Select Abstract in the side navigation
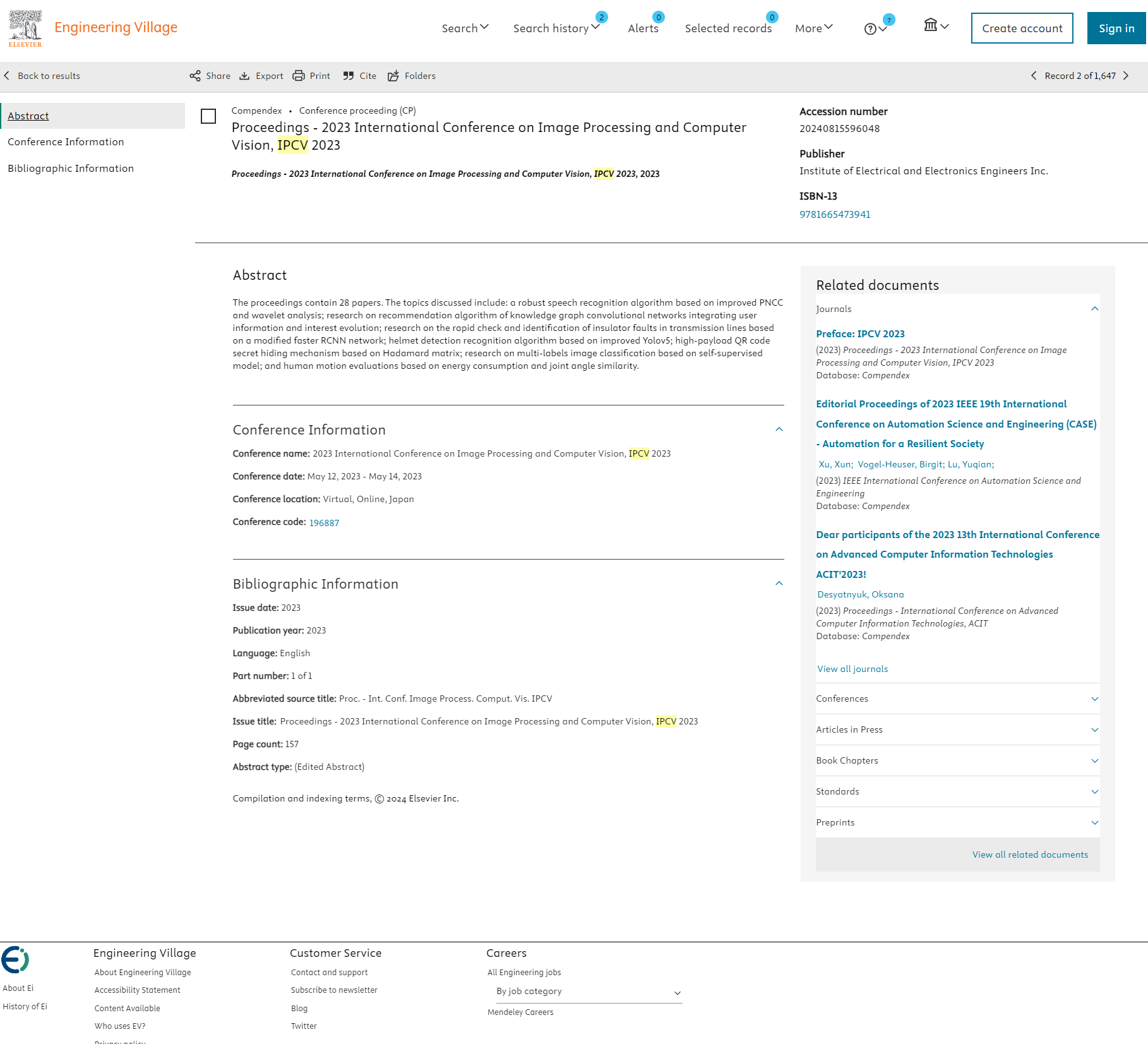Image resolution: width=1148 pixels, height=1044 pixels. 28,116
